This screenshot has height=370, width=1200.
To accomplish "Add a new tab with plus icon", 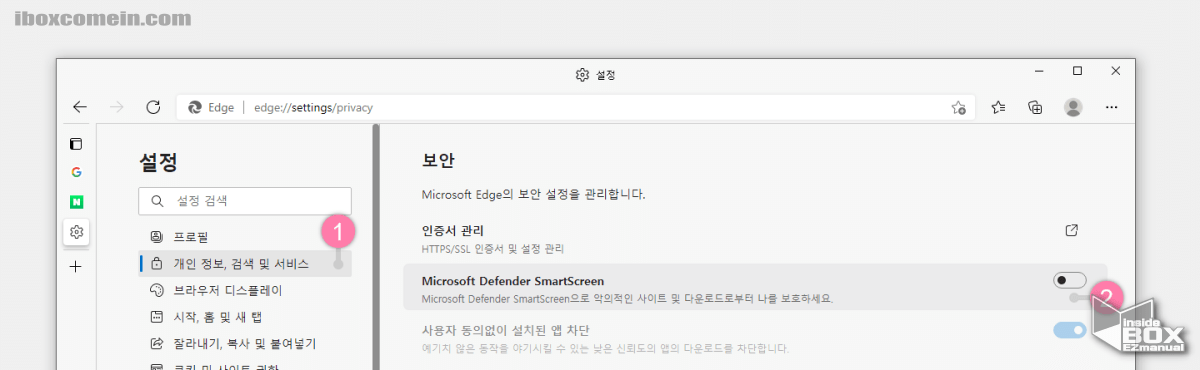I will [x=76, y=267].
